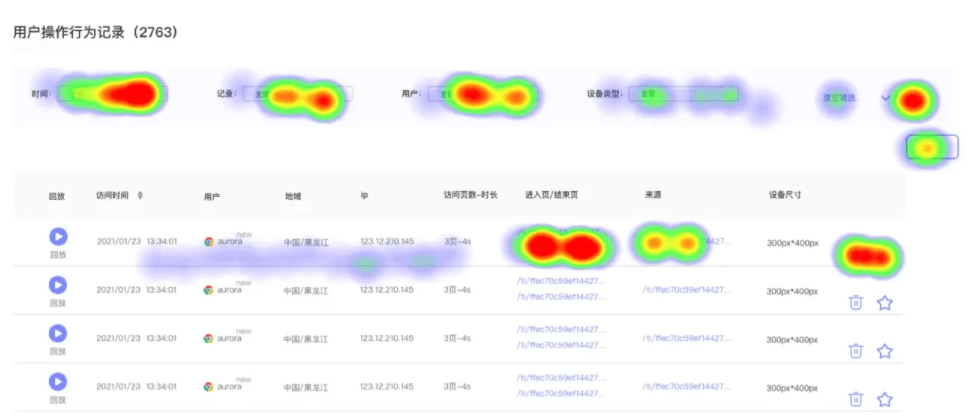The height and width of the screenshot is (416, 967).
Task: Open the second row's lower end page link
Action: [x=561, y=296]
